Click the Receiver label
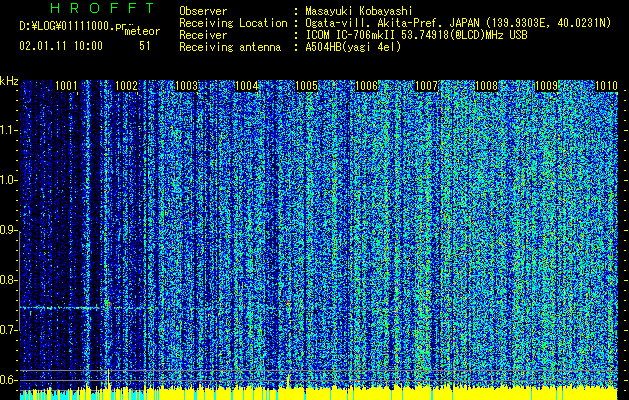This screenshot has height=400, width=629. click(x=203, y=35)
